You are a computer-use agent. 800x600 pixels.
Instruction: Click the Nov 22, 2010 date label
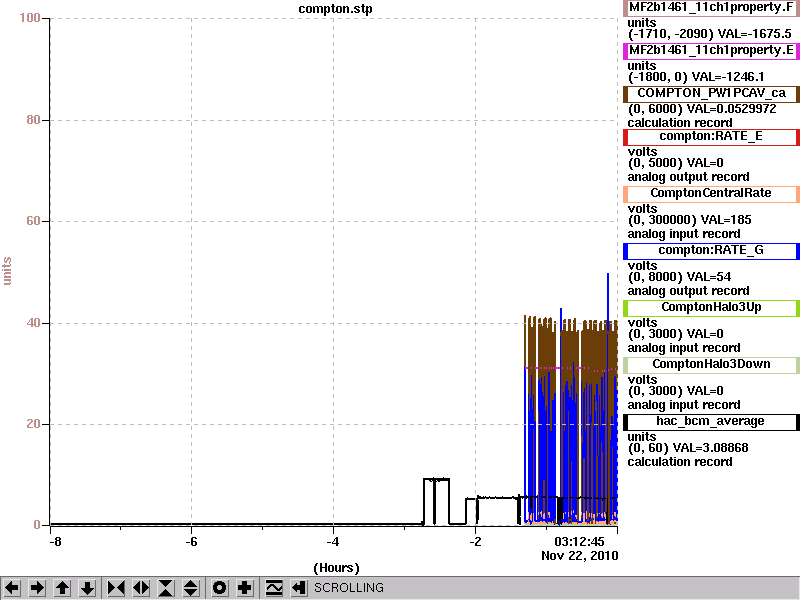click(x=580, y=556)
